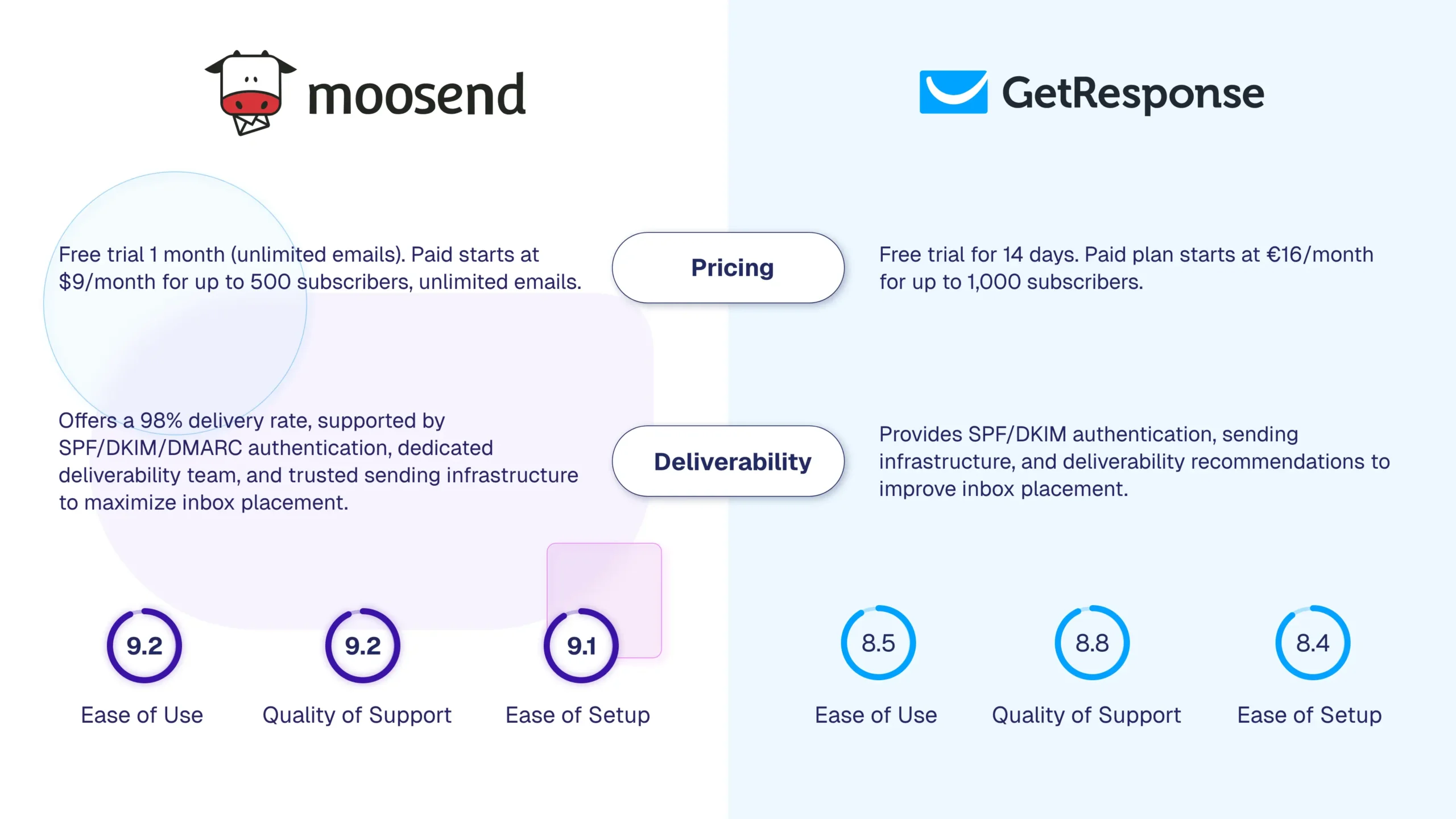Click Moosend's free trial pricing description
Viewport: 1456px width, 819px height.
[x=320, y=268]
